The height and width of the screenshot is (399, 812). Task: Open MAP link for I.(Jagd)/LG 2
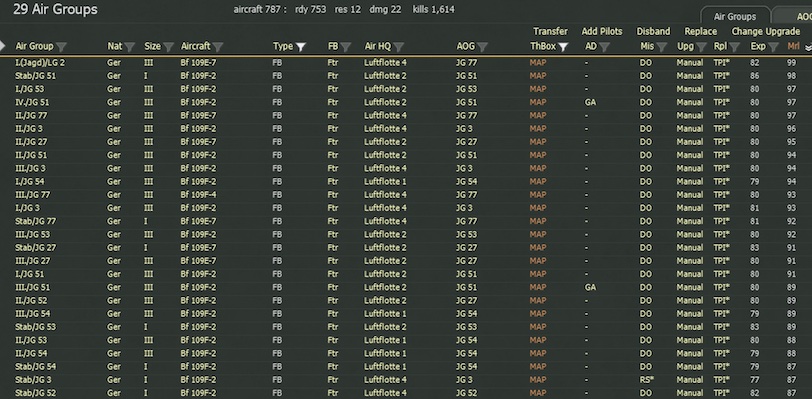[538, 63]
